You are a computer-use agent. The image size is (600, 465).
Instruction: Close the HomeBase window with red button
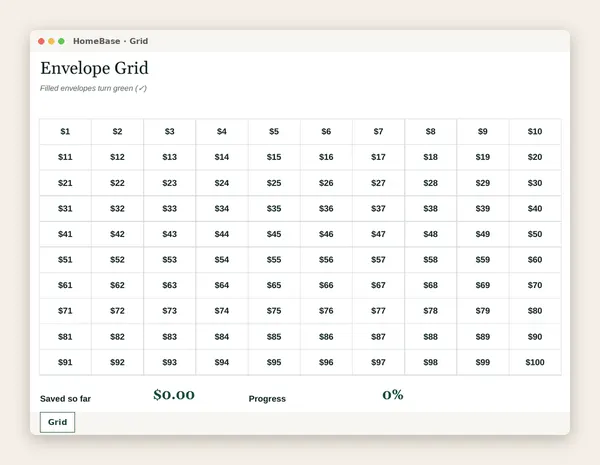pos(41,41)
